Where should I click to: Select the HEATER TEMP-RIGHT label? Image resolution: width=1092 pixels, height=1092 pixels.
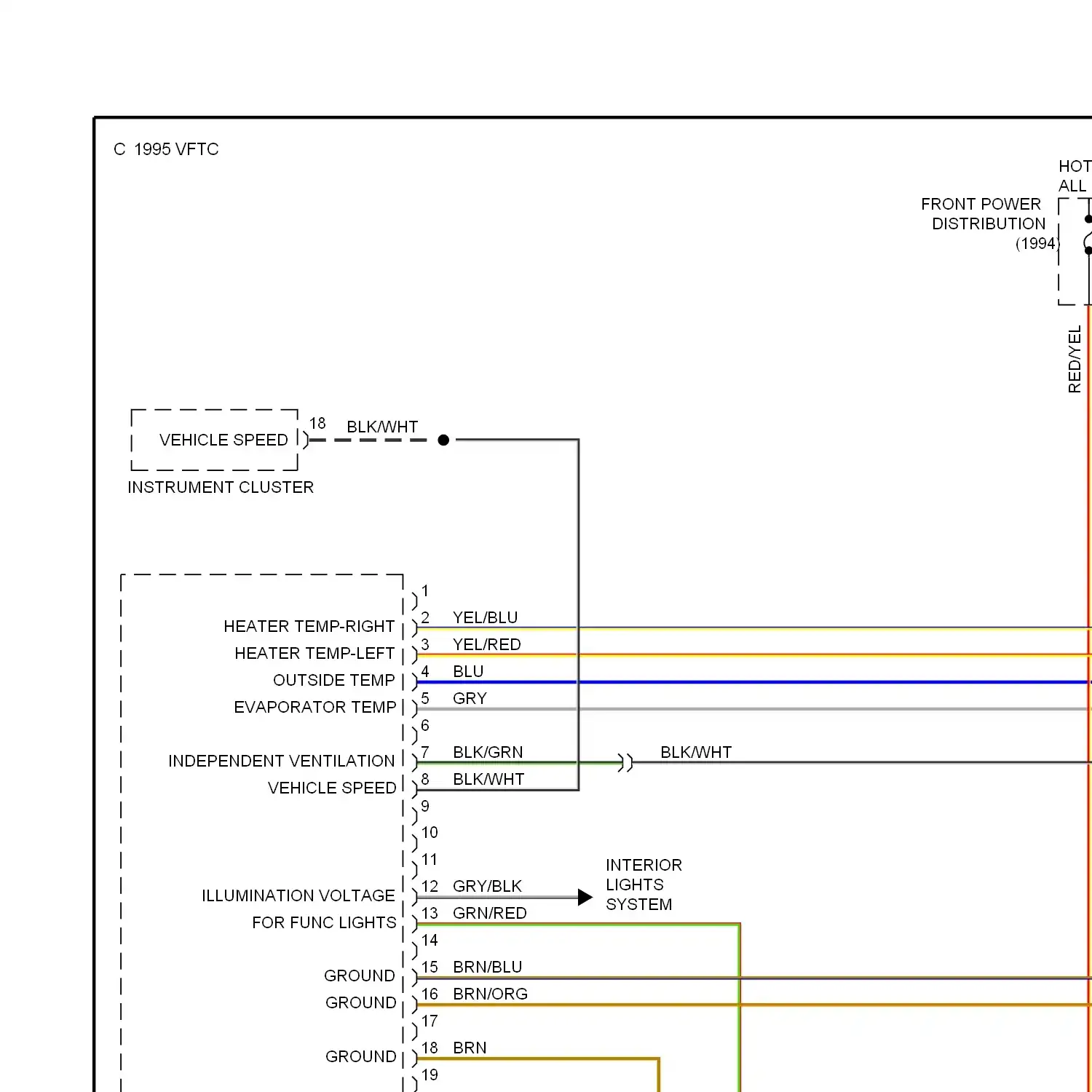tap(309, 626)
